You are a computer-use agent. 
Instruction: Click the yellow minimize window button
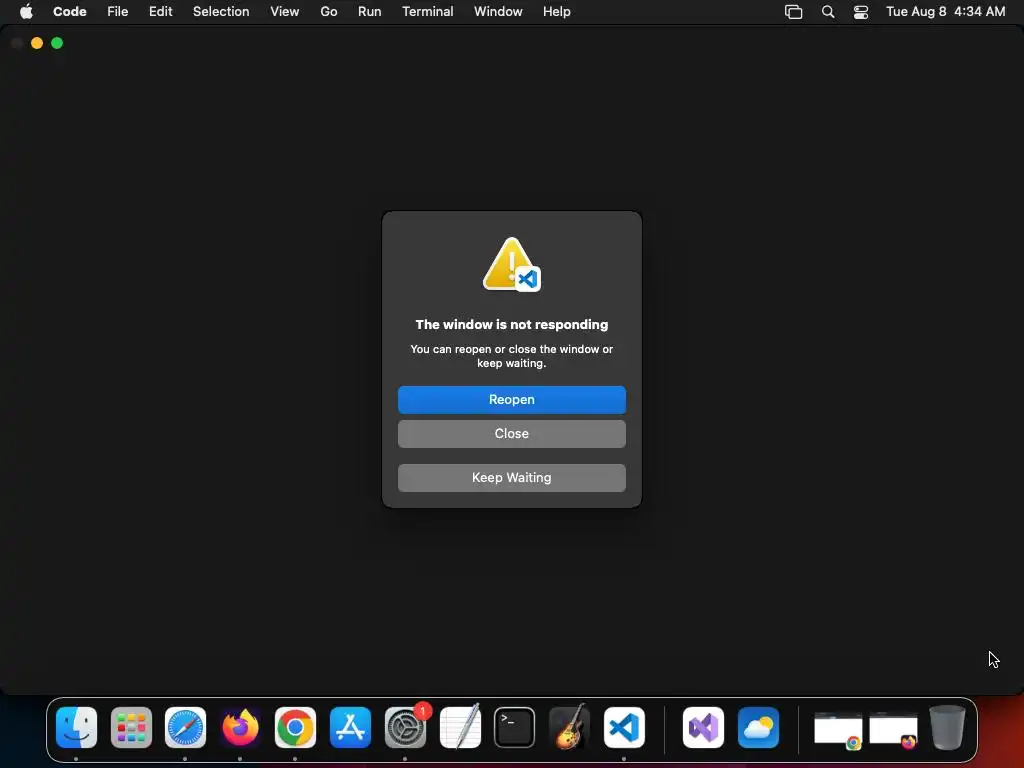[37, 43]
